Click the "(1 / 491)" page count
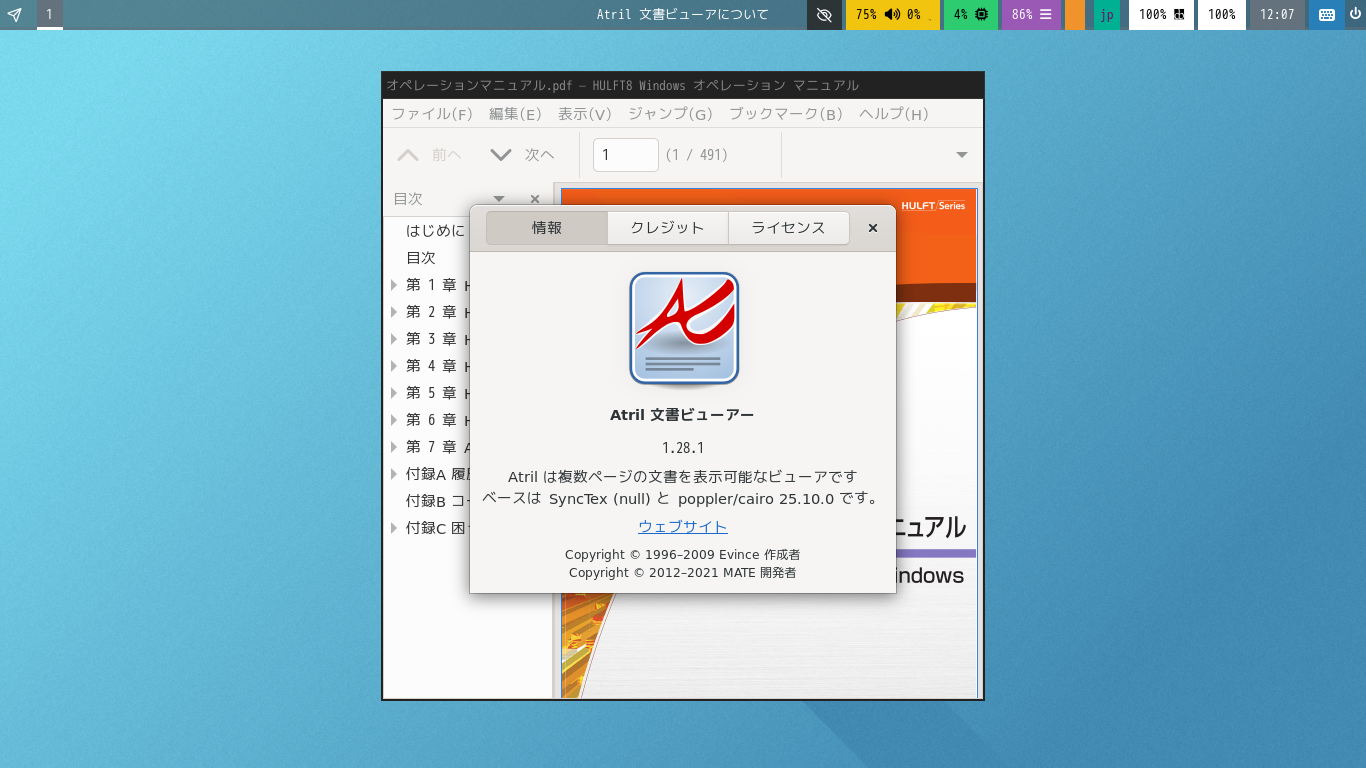Viewport: 1366px width, 768px height. [x=697, y=155]
